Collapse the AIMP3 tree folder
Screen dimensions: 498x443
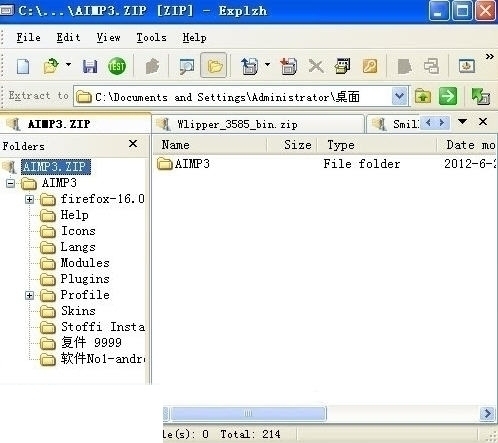click(x=11, y=183)
